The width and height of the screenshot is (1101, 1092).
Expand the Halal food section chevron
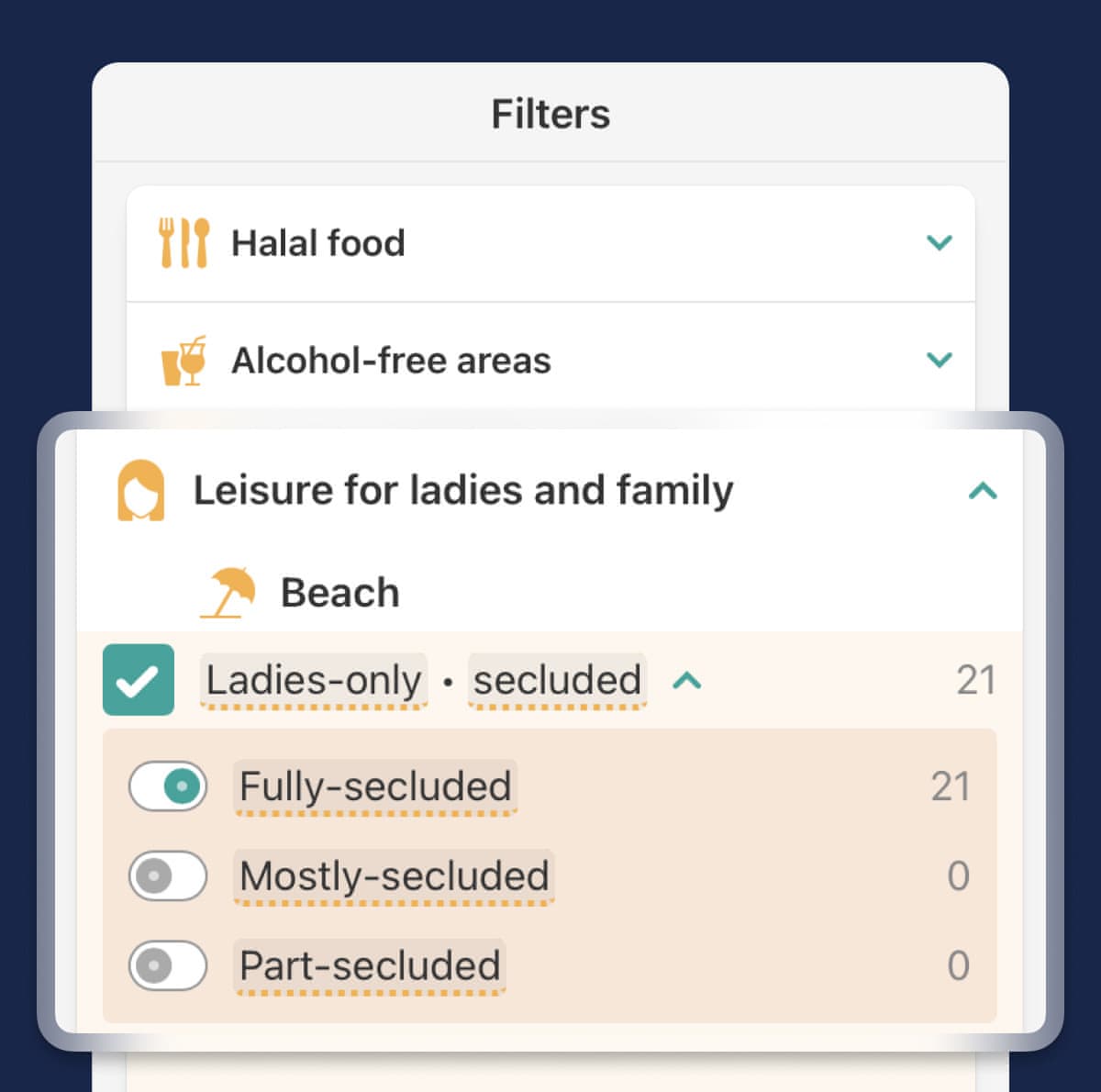(x=939, y=243)
